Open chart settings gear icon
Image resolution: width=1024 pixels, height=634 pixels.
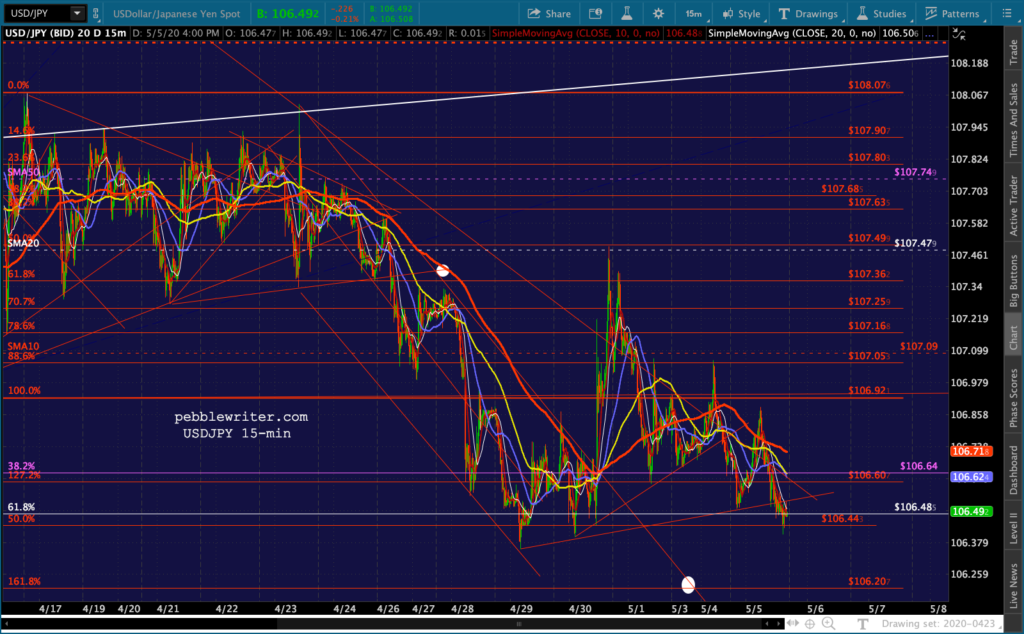pos(658,13)
